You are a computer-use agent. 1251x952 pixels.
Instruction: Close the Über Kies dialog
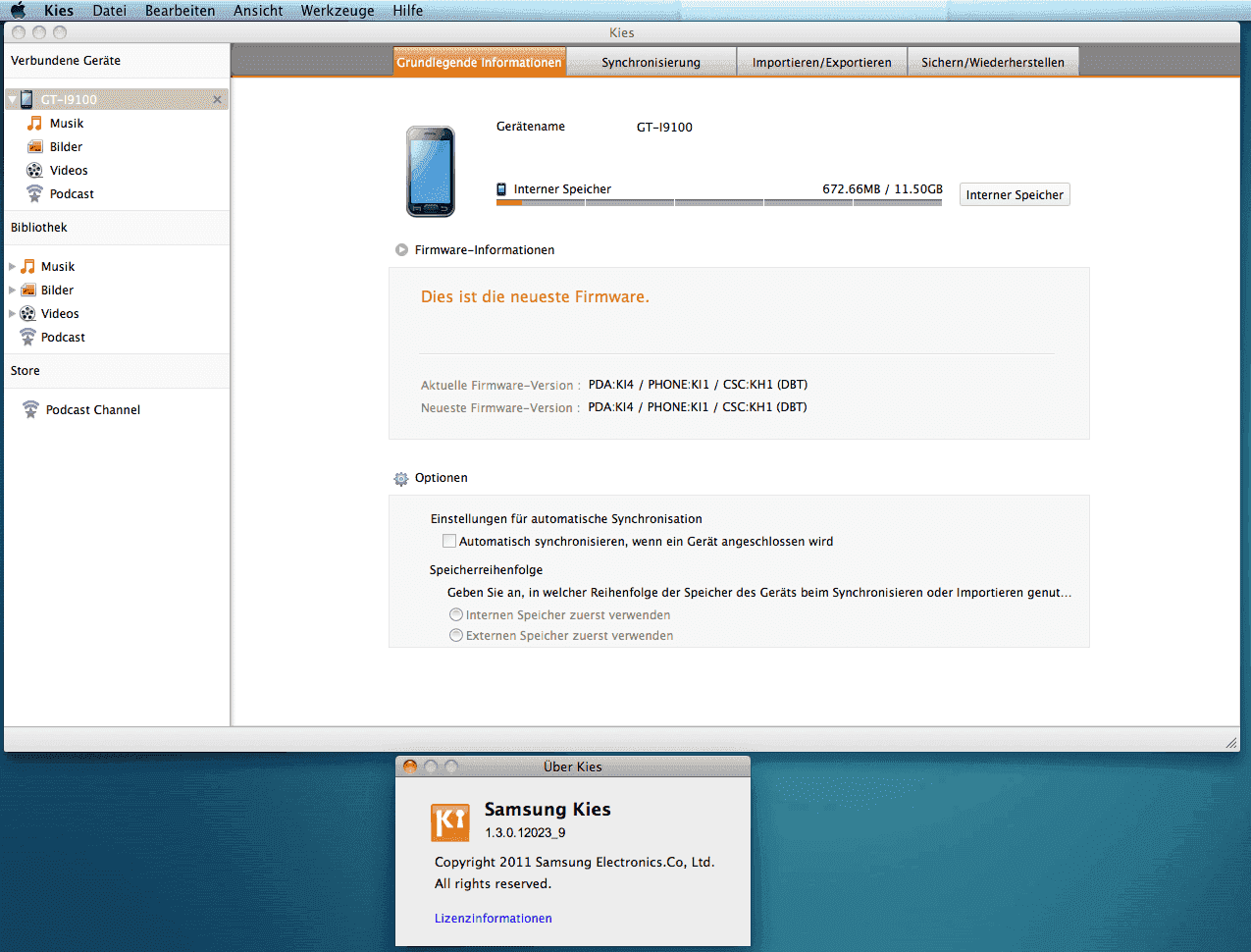point(410,767)
